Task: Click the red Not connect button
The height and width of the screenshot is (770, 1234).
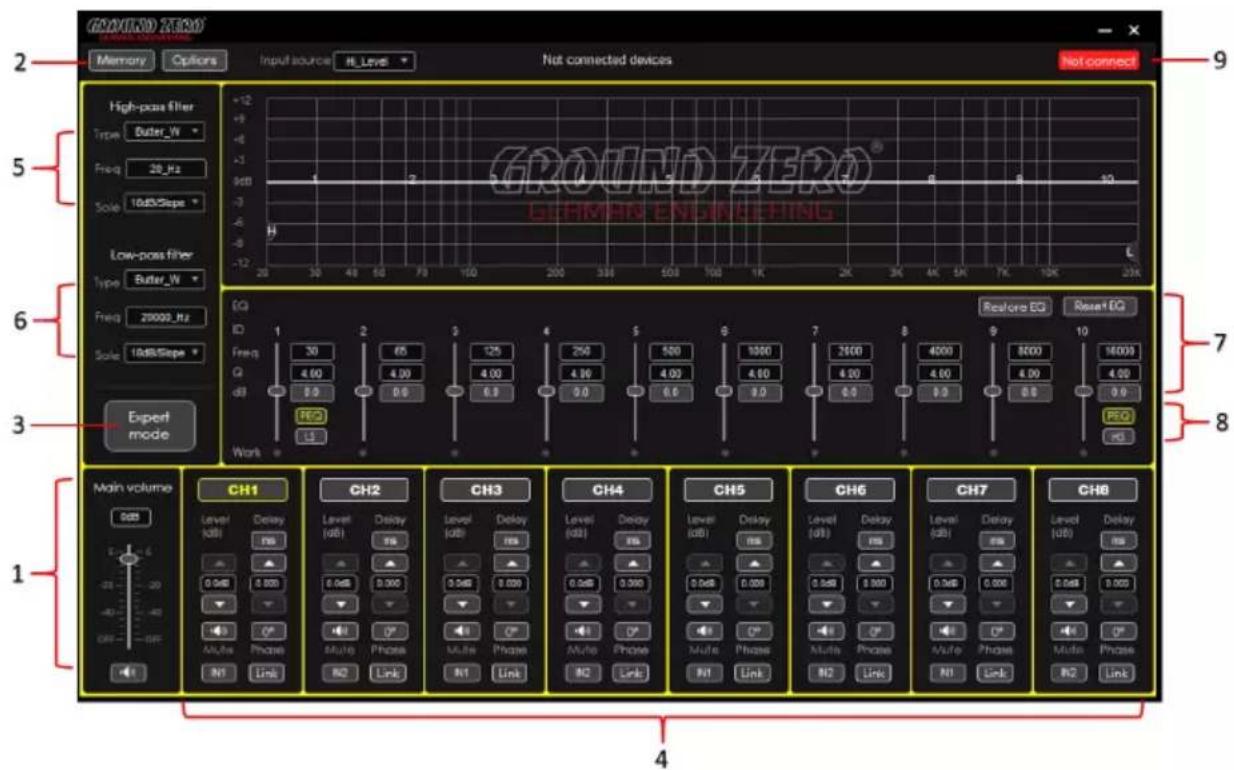Action: coord(1099,61)
